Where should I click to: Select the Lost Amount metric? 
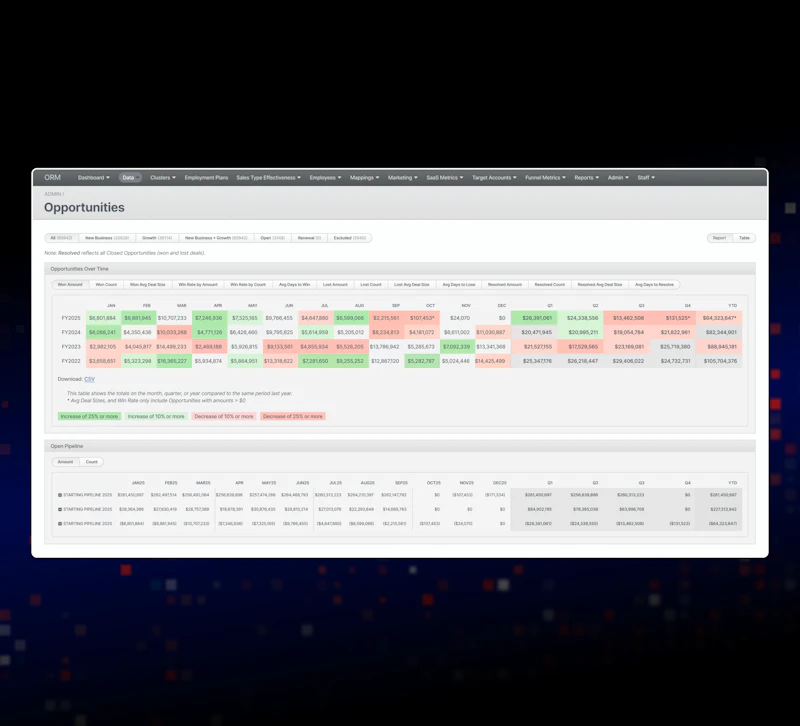point(335,285)
